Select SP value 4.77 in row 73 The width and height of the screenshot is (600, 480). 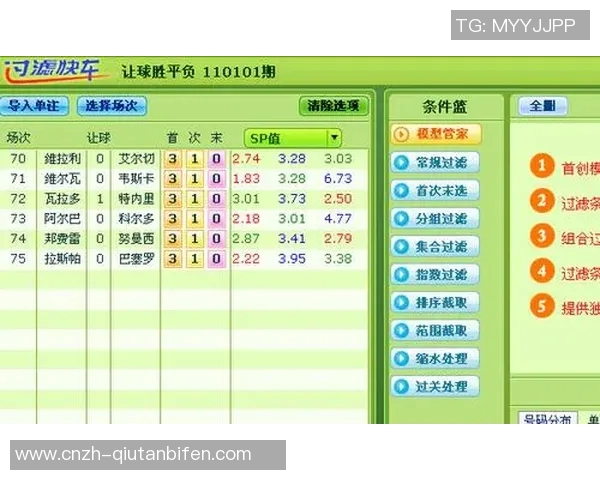click(338, 219)
